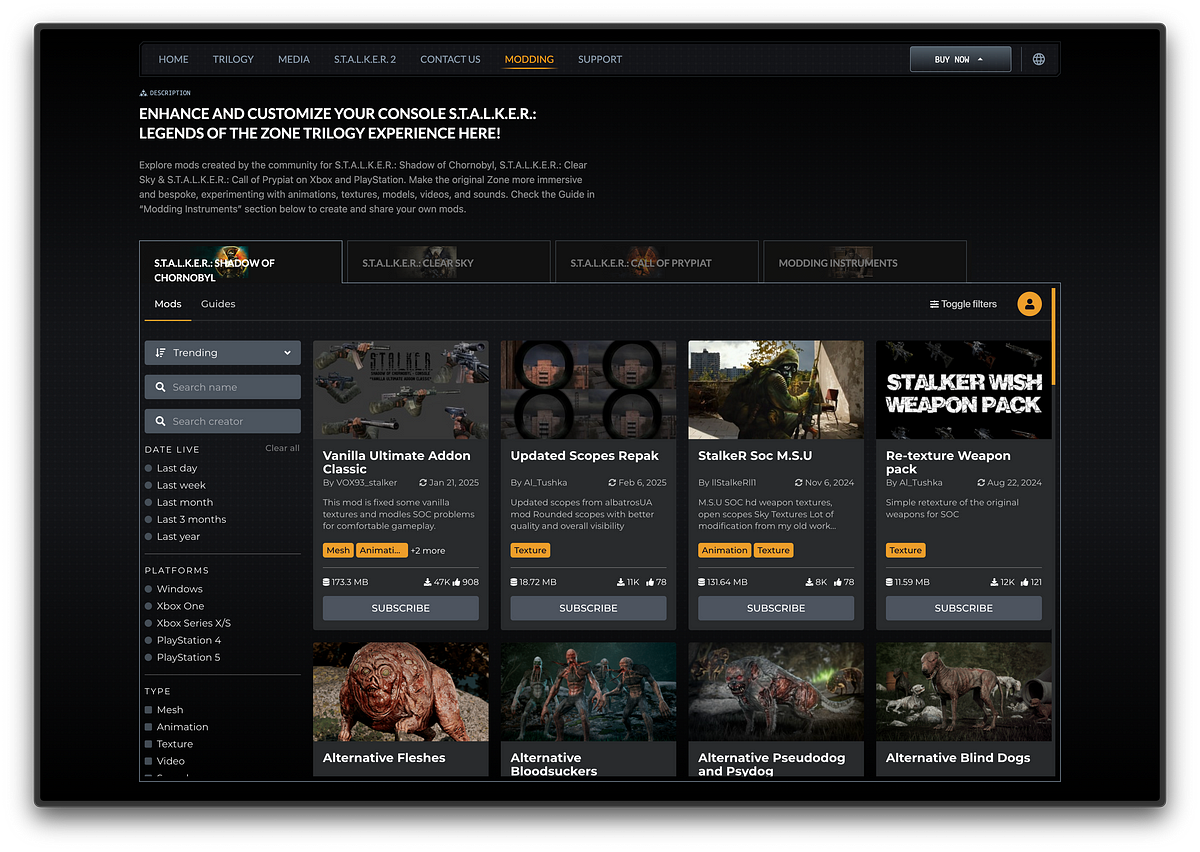The image size is (1200, 852).
Task: Click downloads icon on Vanilla Ultimate Addon Classic
Action: point(428,582)
